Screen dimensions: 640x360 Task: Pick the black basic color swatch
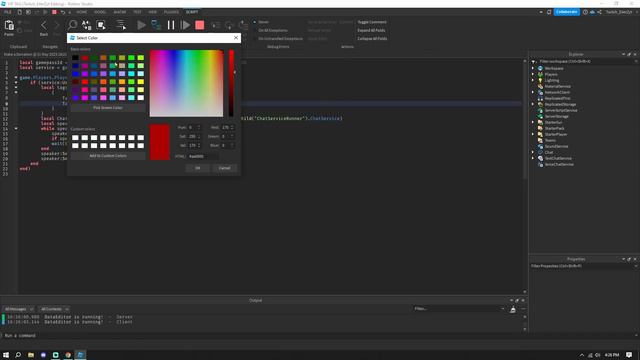75,58
